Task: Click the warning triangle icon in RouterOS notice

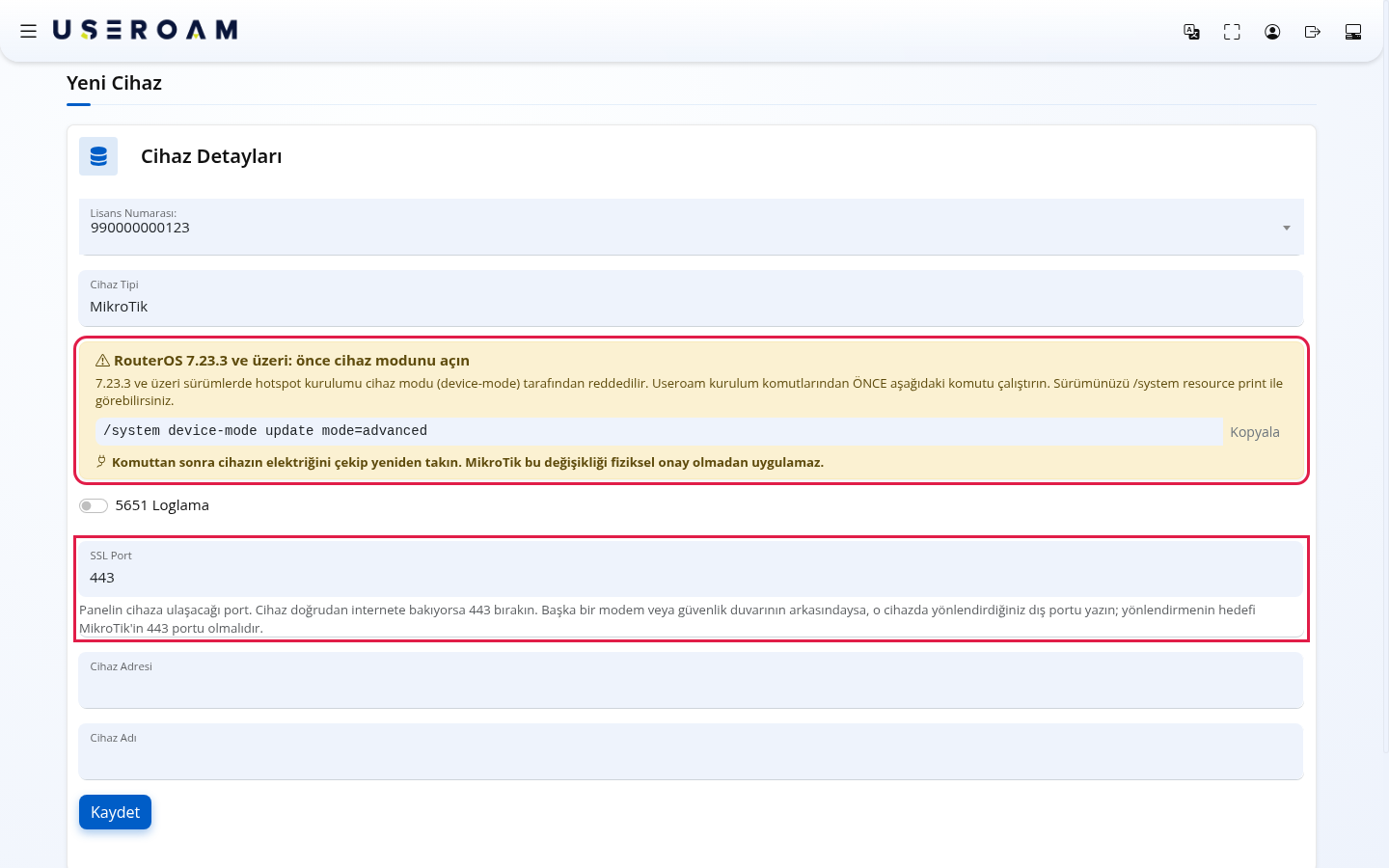Action: tap(102, 361)
